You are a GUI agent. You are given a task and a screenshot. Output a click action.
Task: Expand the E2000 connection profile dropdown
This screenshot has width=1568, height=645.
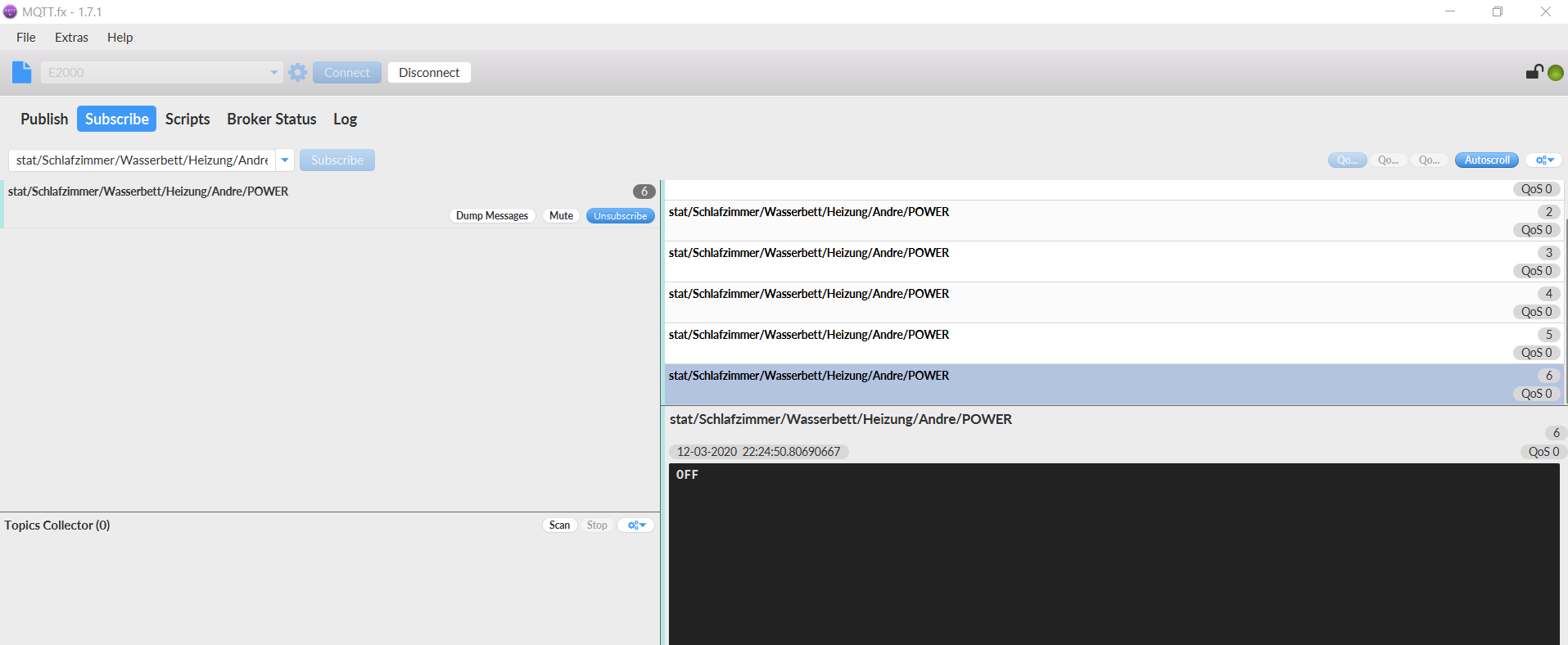click(273, 72)
